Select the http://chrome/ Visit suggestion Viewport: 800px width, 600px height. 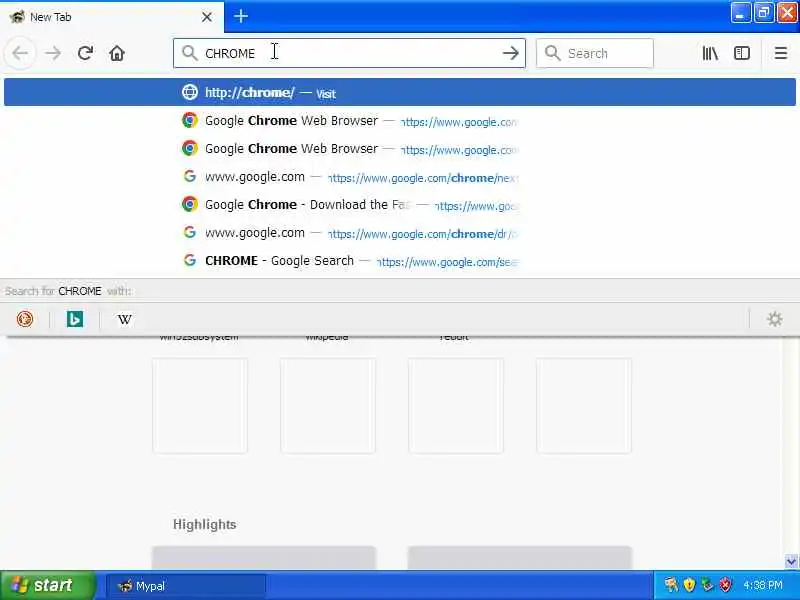pos(400,92)
